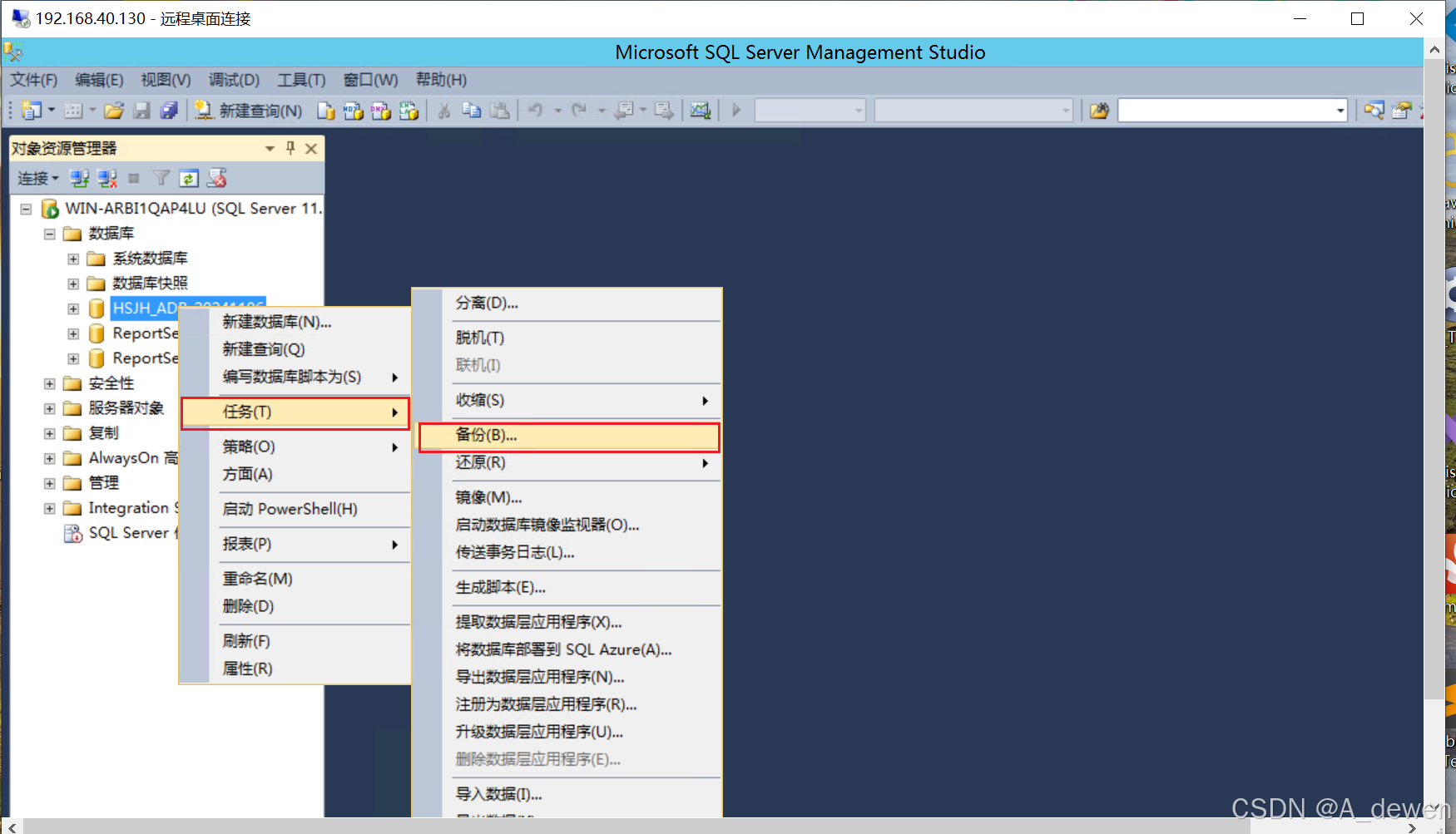1456x834 pixels.
Task: Collapse the 数据库 folder node
Action: [x=50, y=234]
